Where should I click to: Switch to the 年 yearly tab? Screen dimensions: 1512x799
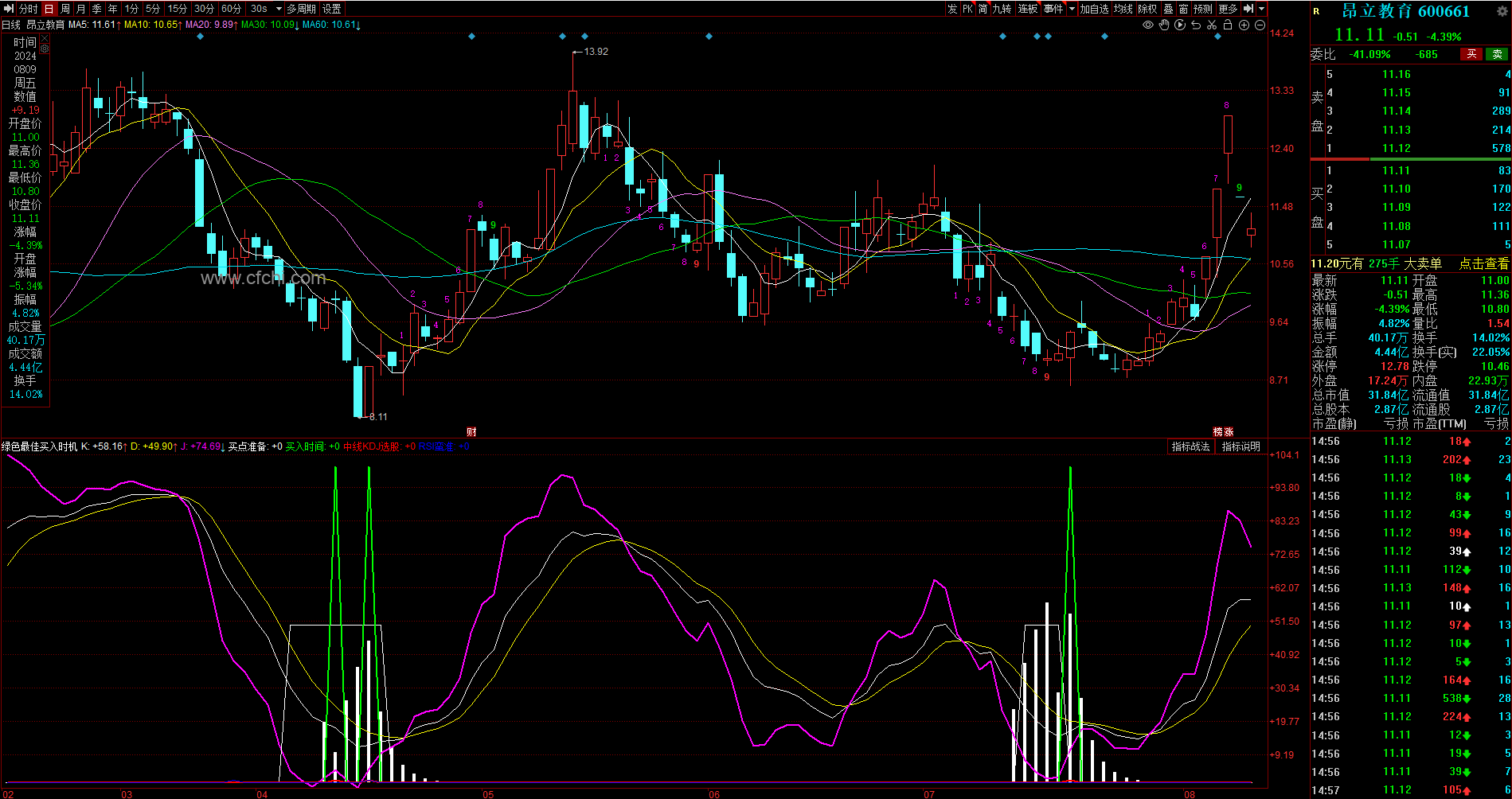pyautogui.click(x=113, y=9)
